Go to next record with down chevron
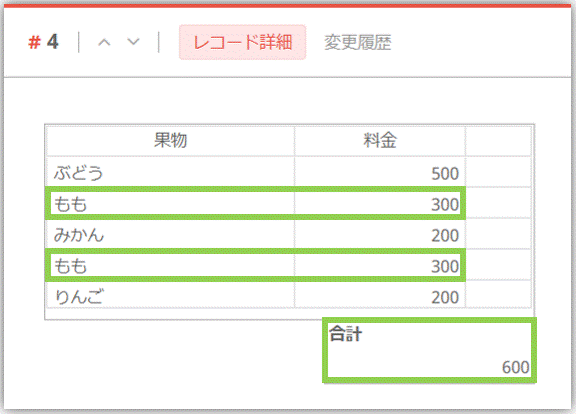The height and width of the screenshot is (414, 576). tap(133, 42)
